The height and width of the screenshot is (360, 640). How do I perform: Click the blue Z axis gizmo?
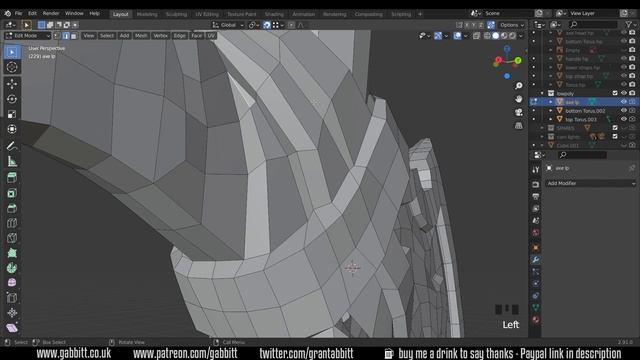click(507, 49)
